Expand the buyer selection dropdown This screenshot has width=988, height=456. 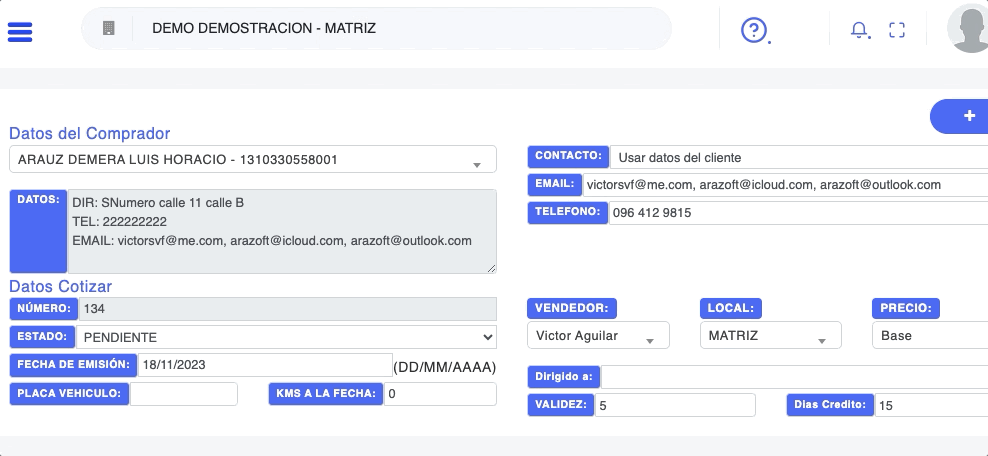coord(252,159)
